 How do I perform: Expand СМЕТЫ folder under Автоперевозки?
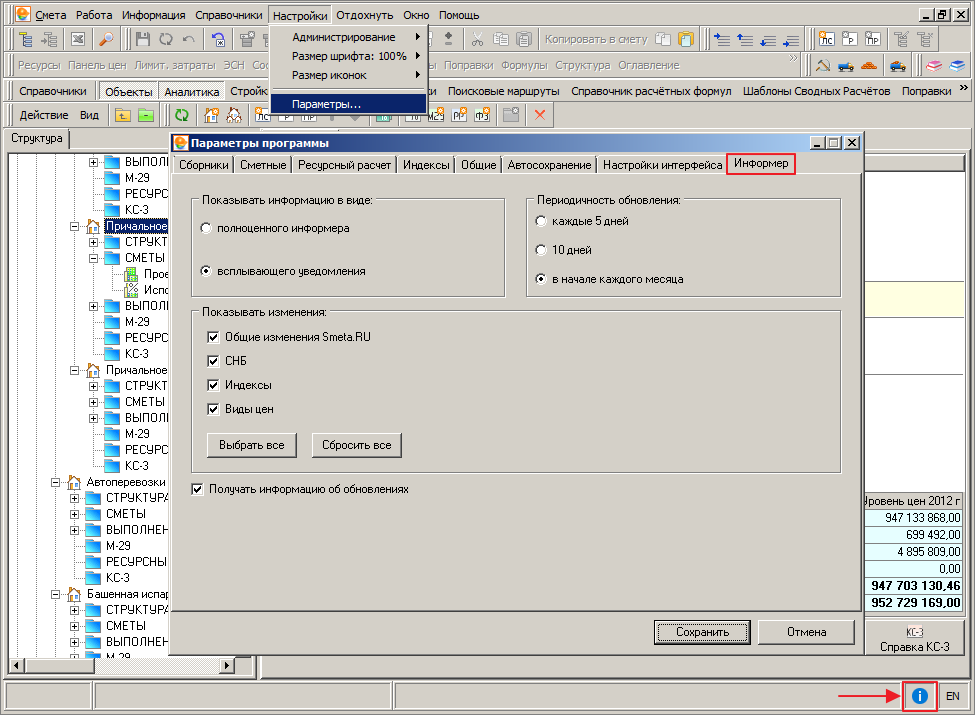pyautogui.click(x=75, y=514)
